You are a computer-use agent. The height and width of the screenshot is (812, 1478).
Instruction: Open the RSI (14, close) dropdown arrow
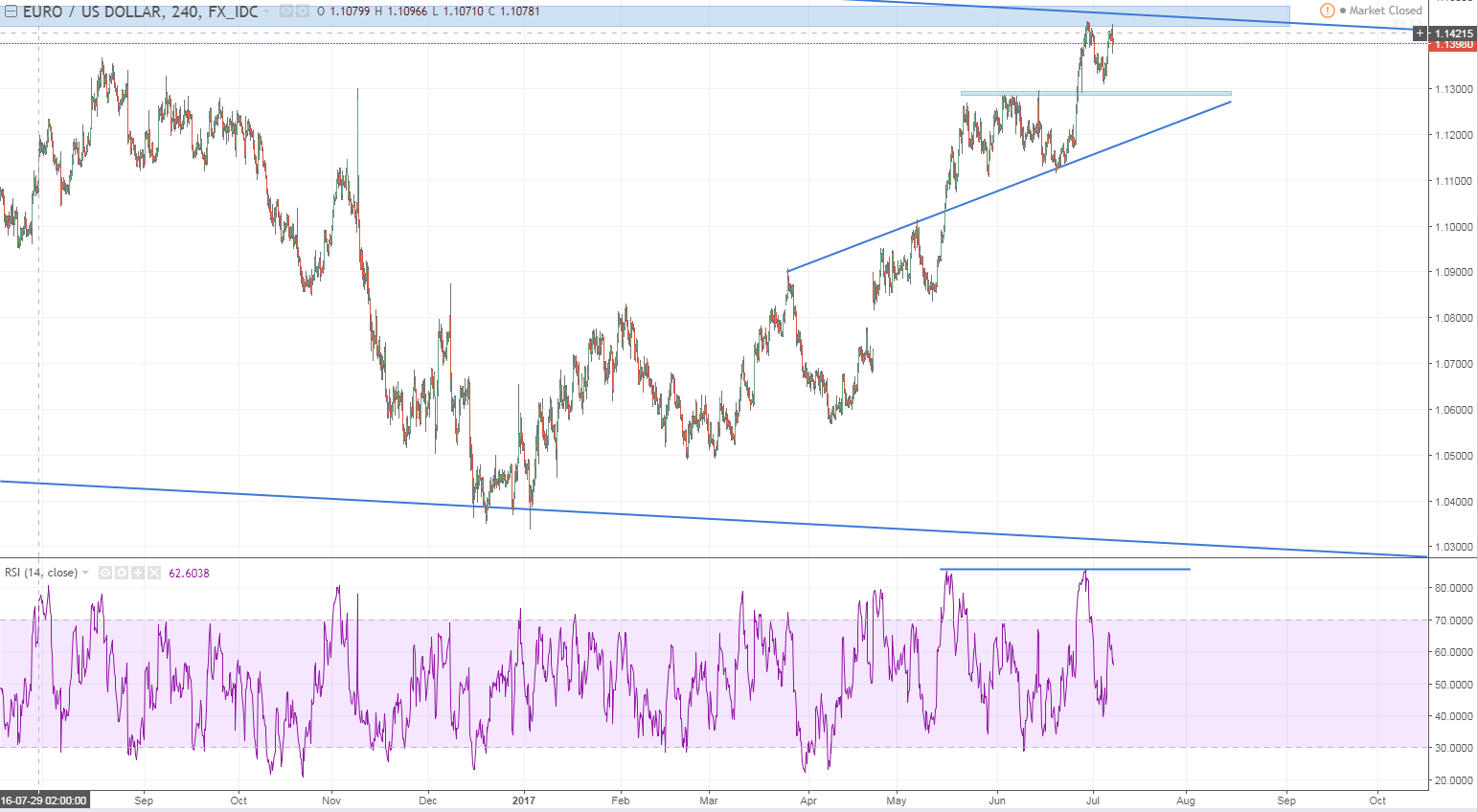[85, 573]
